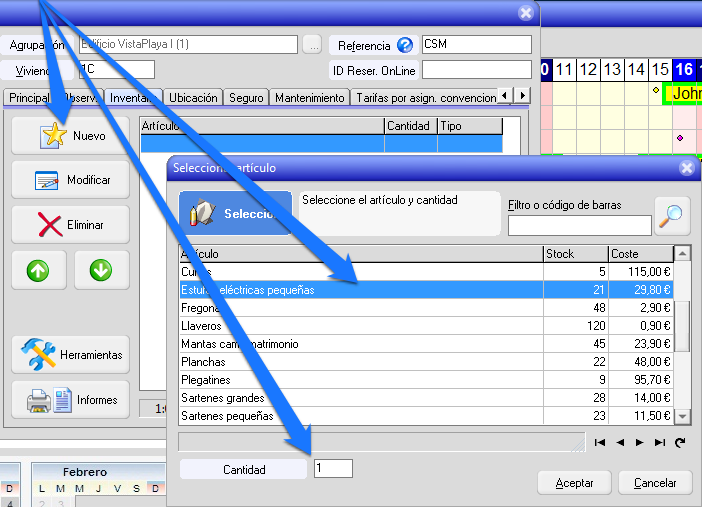Image resolution: width=702 pixels, height=507 pixels.
Task: Click the magnifying glass search button
Action: pos(672,215)
